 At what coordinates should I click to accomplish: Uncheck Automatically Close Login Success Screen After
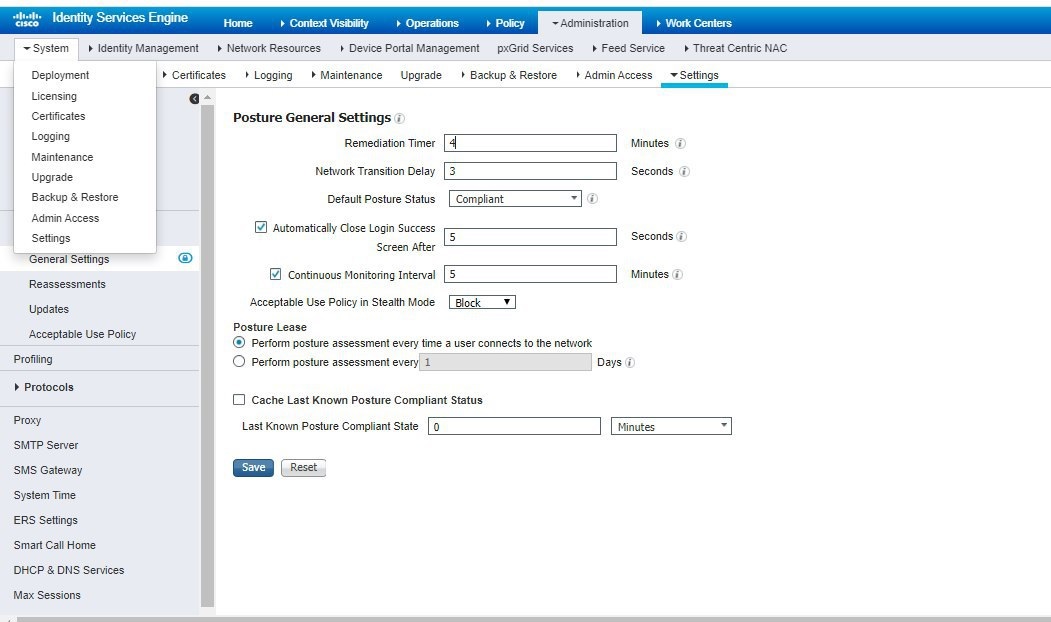coord(262,226)
